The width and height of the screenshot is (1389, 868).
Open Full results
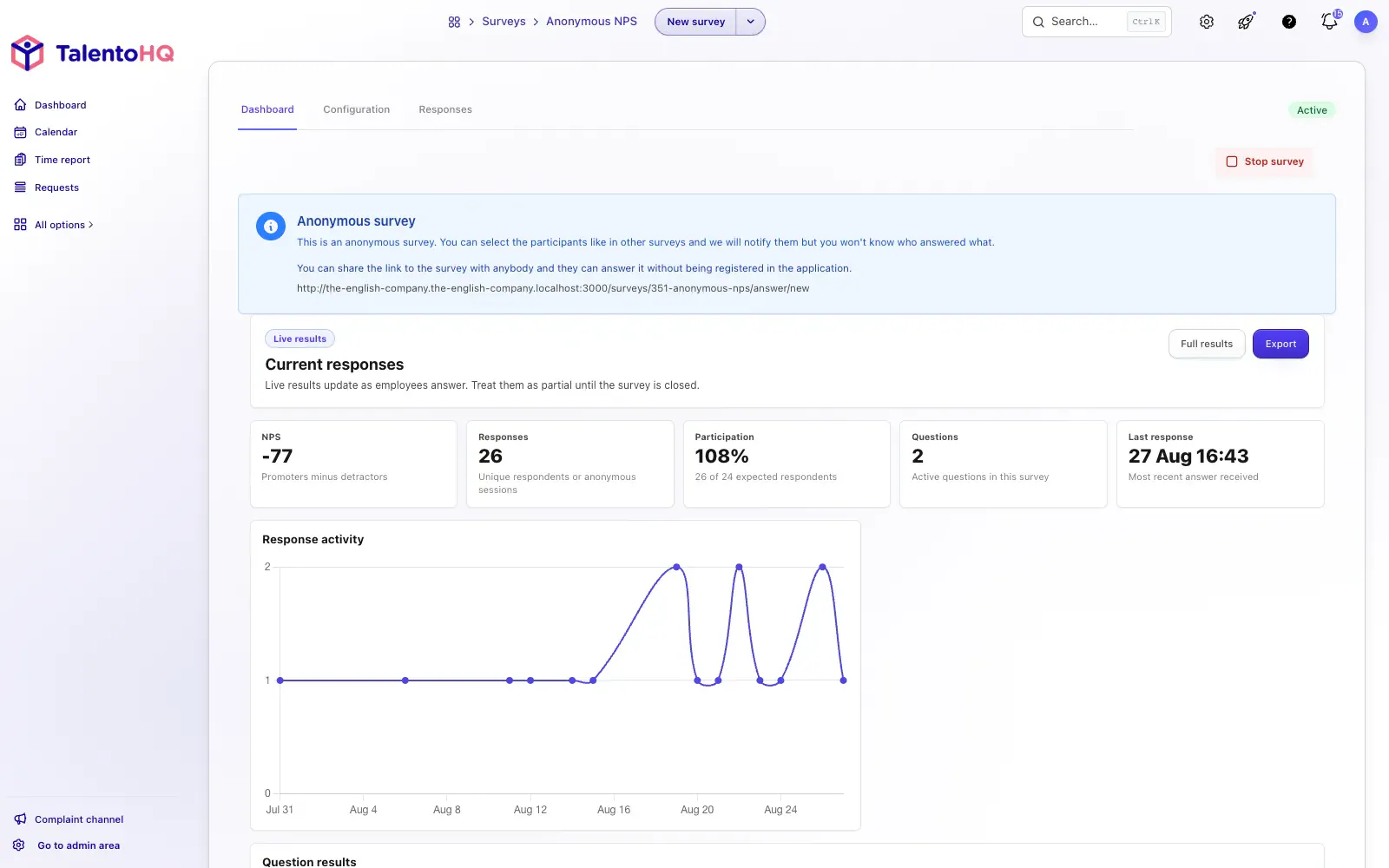click(1207, 344)
